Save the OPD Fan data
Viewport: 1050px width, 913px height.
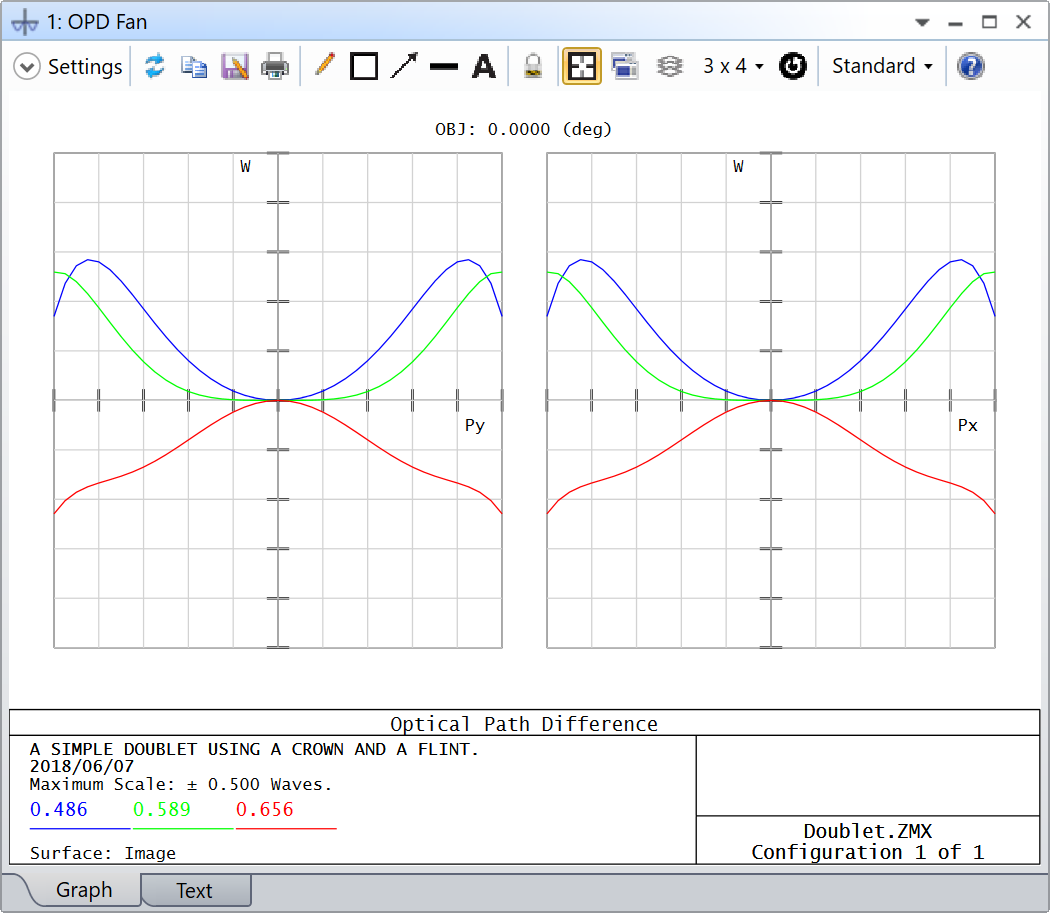[x=235, y=66]
